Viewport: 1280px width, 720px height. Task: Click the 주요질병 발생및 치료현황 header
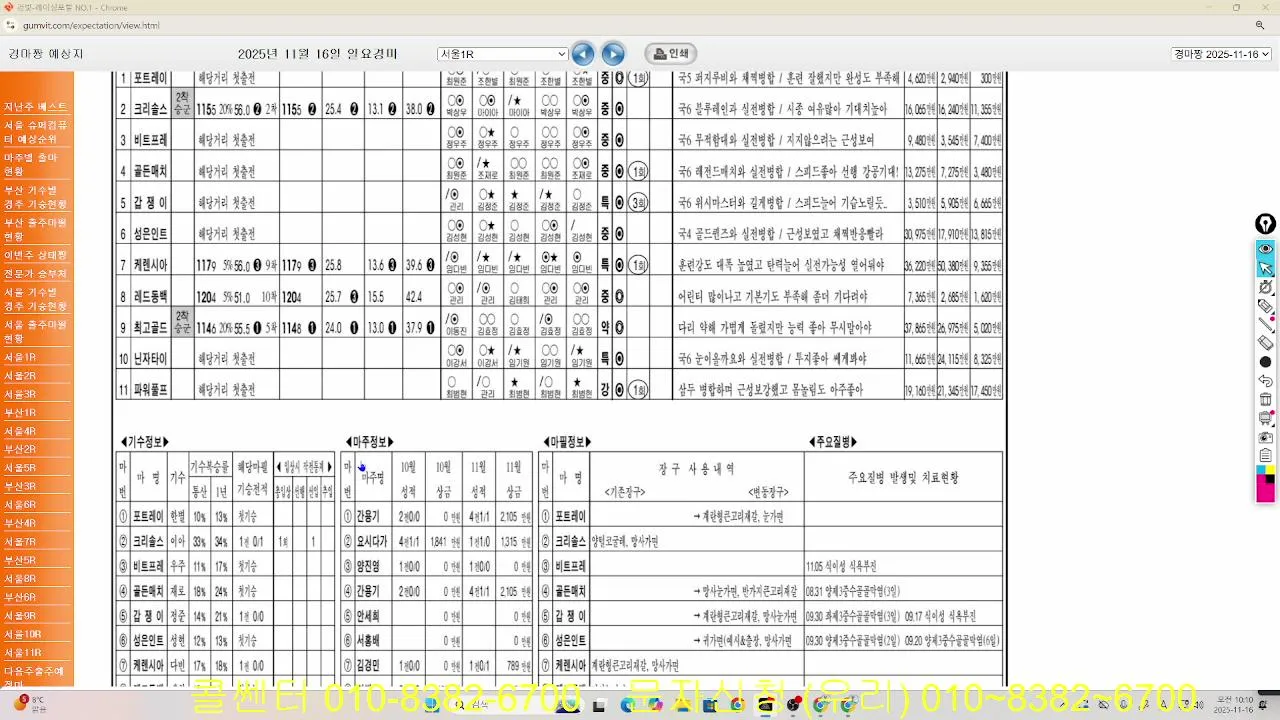pos(903,478)
